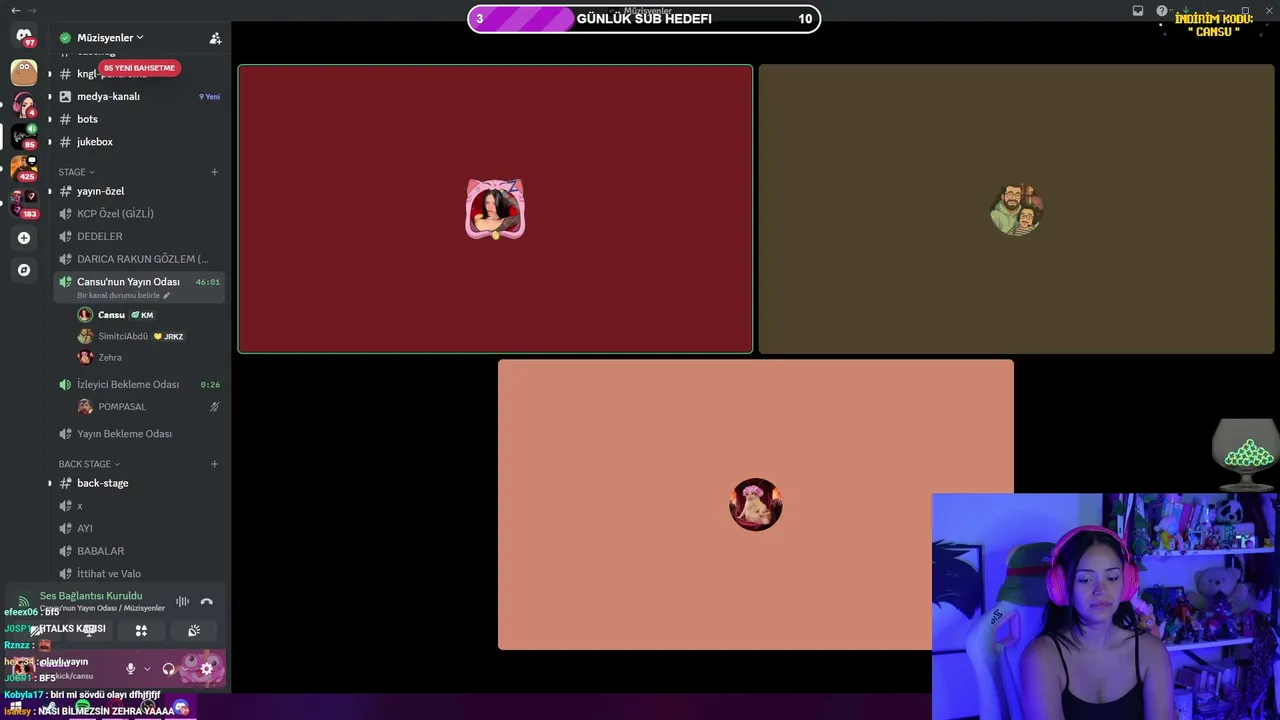Click the invite people icon next to Müzisyenler
Viewport: 1280px width, 720px height.
tap(215, 38)
